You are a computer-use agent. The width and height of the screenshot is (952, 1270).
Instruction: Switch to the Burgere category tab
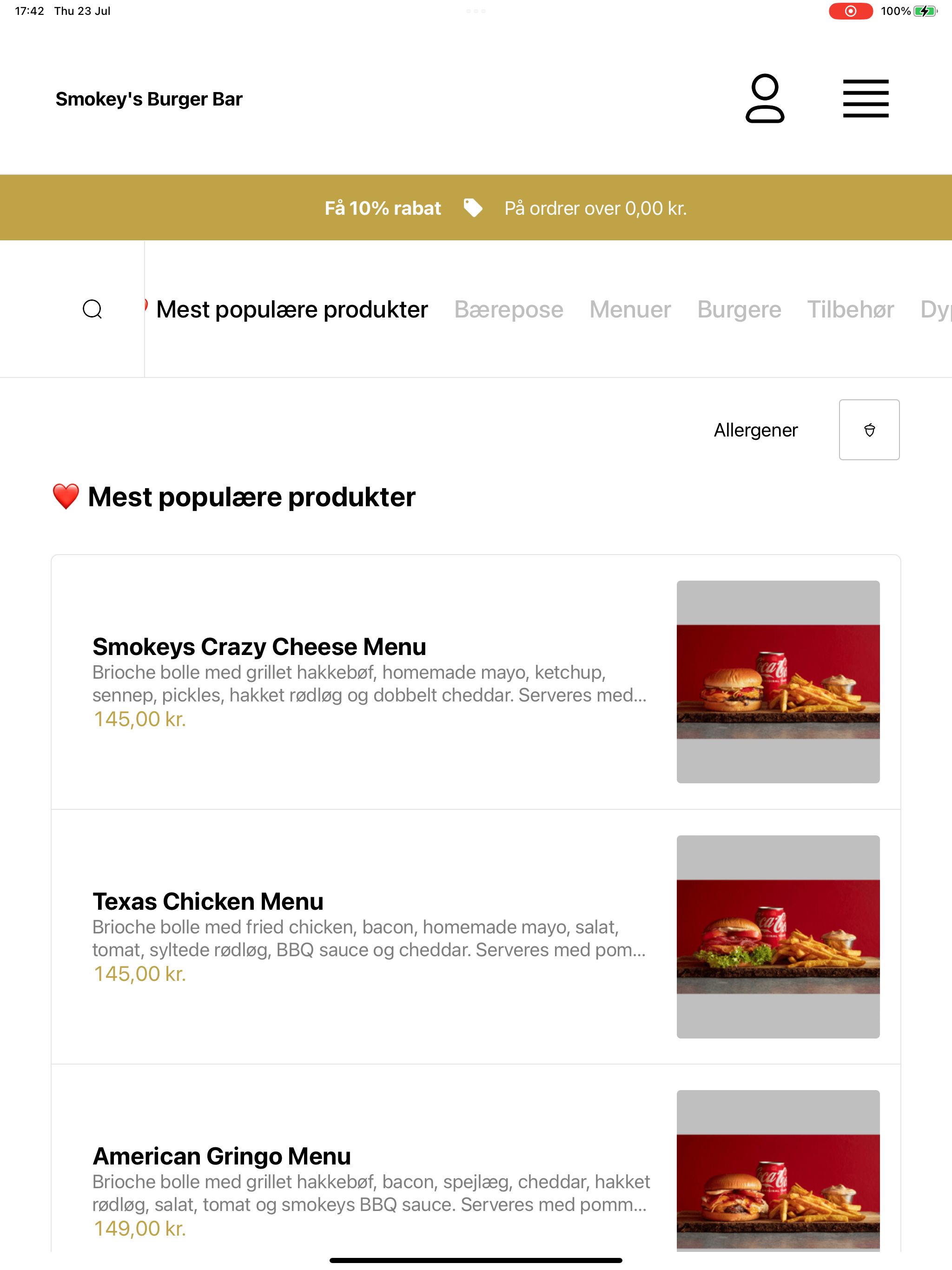pyautogui.click(x=739, y=310)
